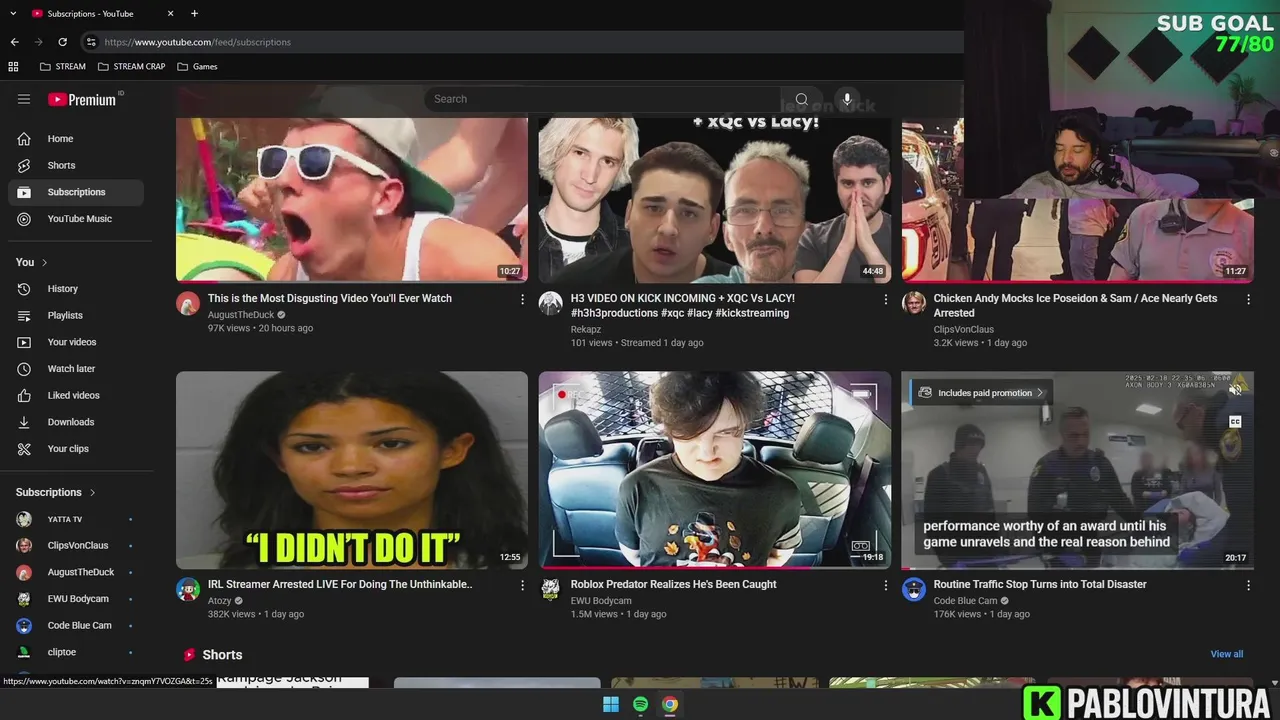
Task: Click the Code Blue Cam channel avatar
Action: (914, 589)
